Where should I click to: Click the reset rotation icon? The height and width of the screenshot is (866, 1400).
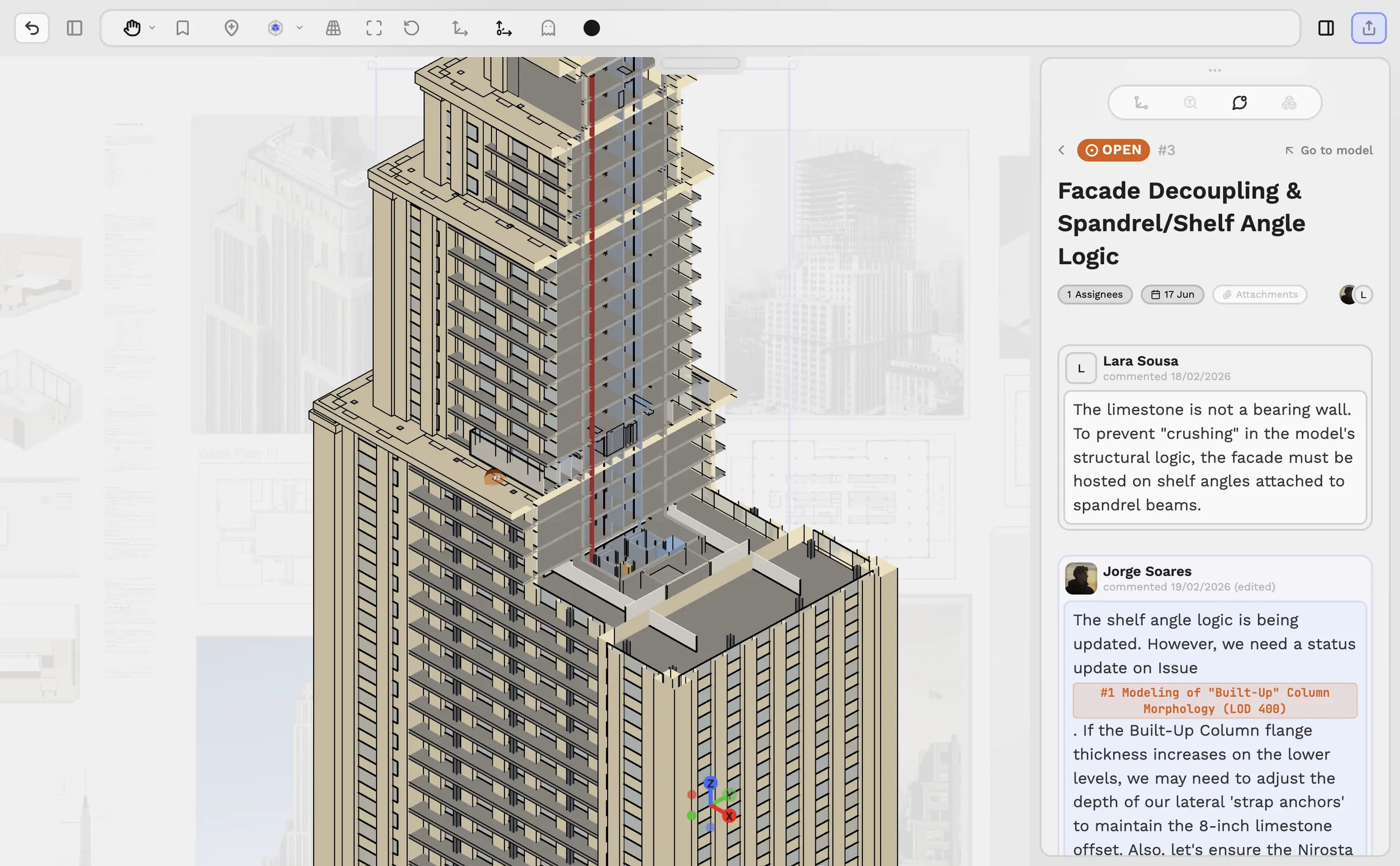[411, 28]
